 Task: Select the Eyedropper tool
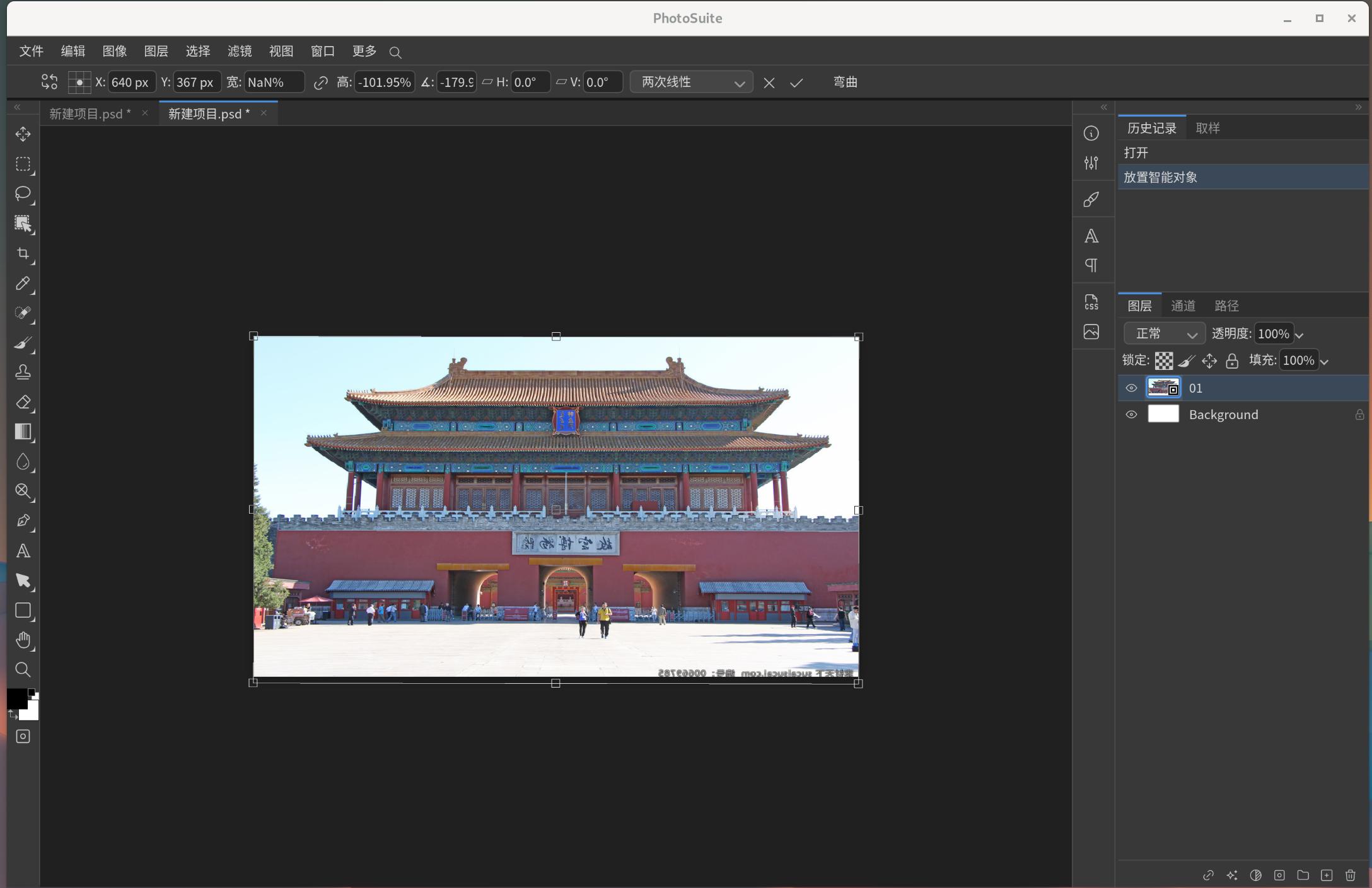(x=23, y=283)
